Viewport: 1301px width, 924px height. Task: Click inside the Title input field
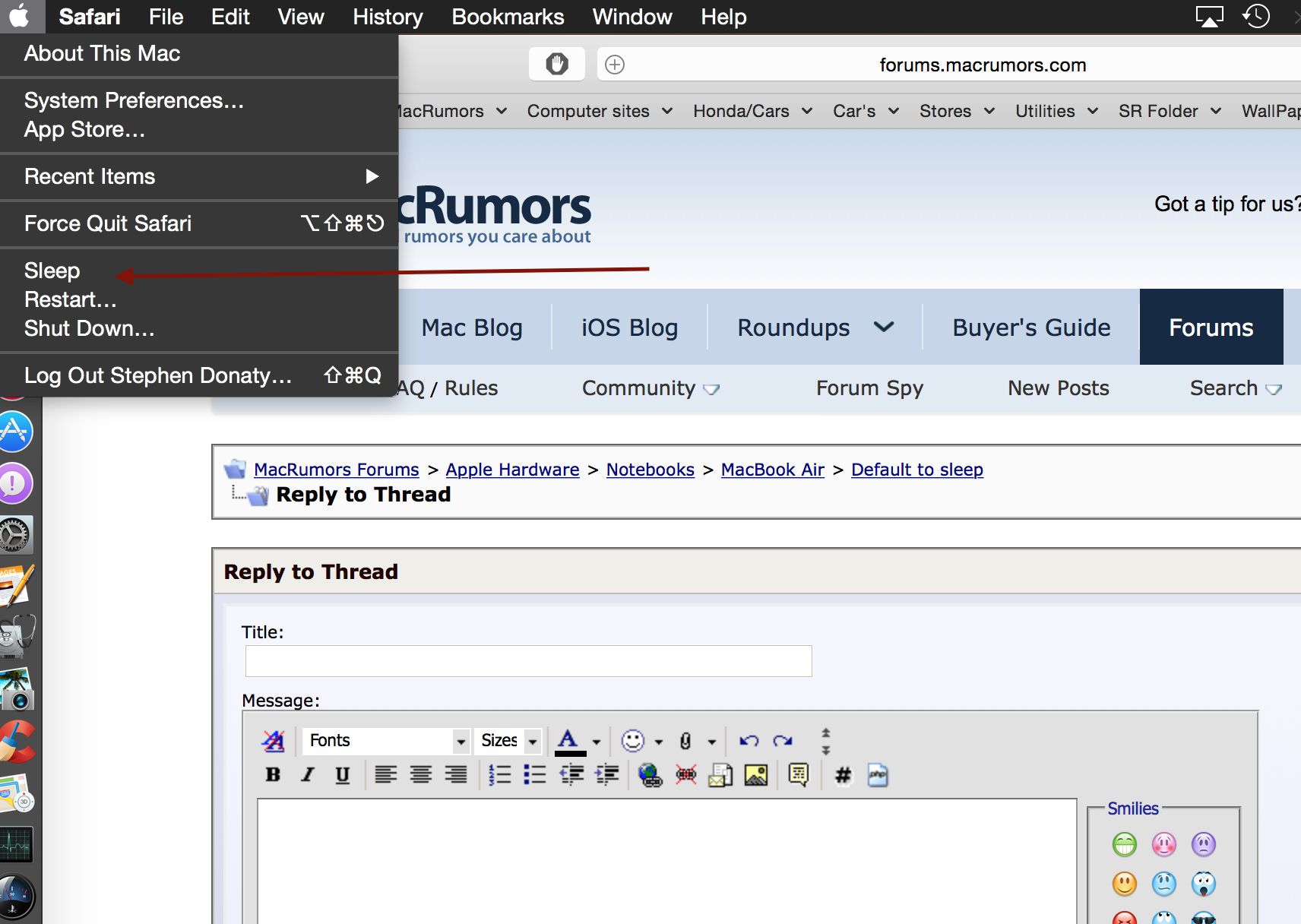[529, 661]
